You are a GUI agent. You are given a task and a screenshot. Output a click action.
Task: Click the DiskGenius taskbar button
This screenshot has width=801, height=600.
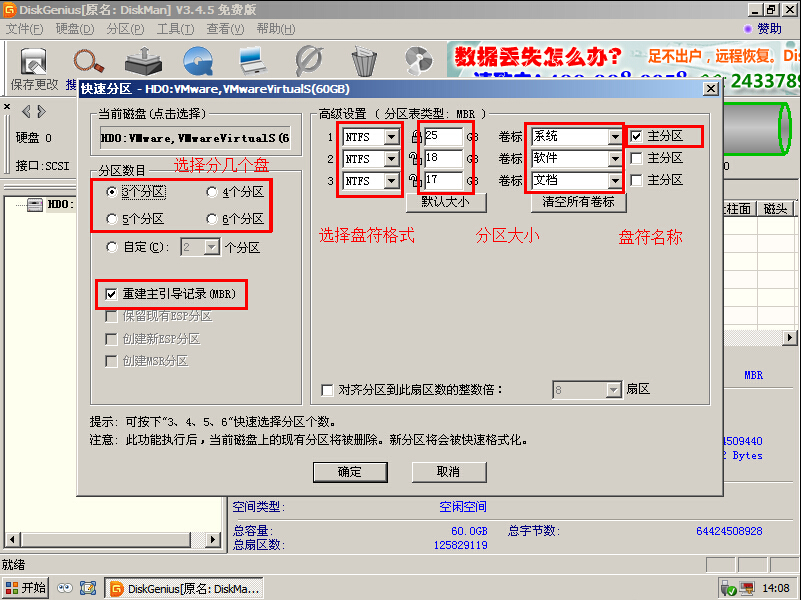tap(184, 588)
